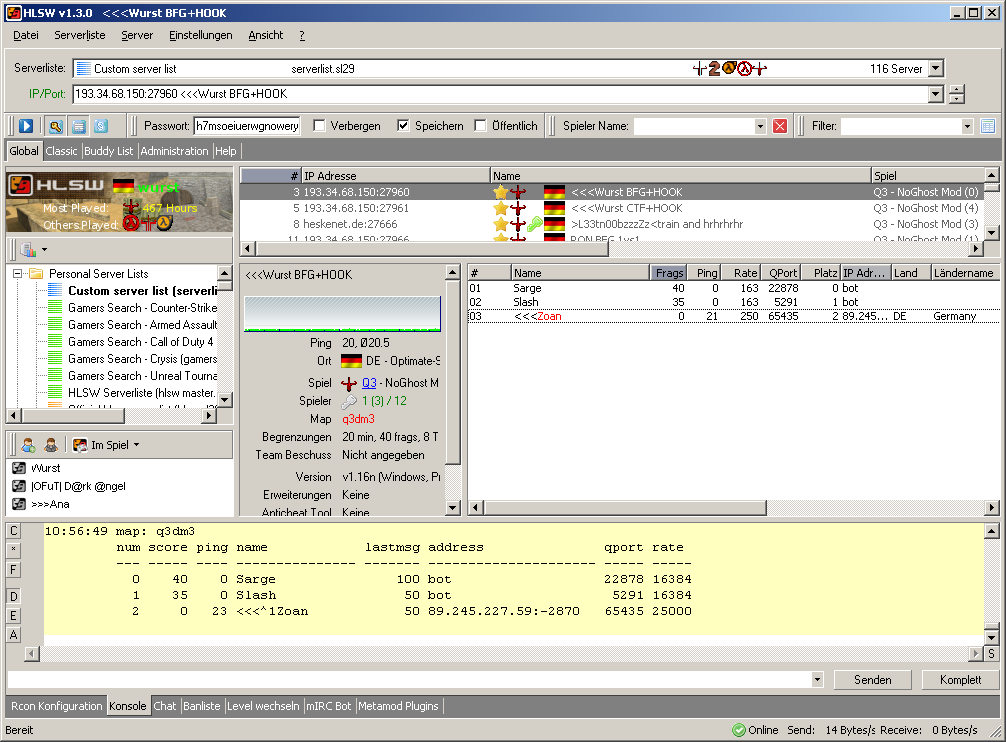This screenshot has width=1006, height=742.
Task: Switch to the Banliste tab
Action: [x=202, y=706]
